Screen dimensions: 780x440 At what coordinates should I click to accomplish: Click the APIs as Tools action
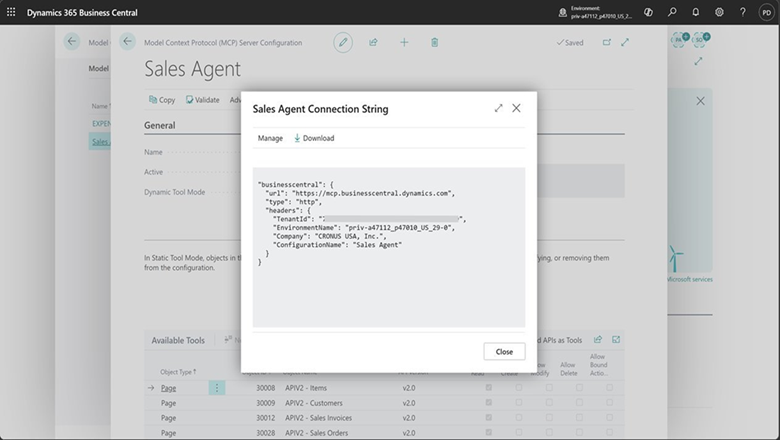click(x=559, y=340)
